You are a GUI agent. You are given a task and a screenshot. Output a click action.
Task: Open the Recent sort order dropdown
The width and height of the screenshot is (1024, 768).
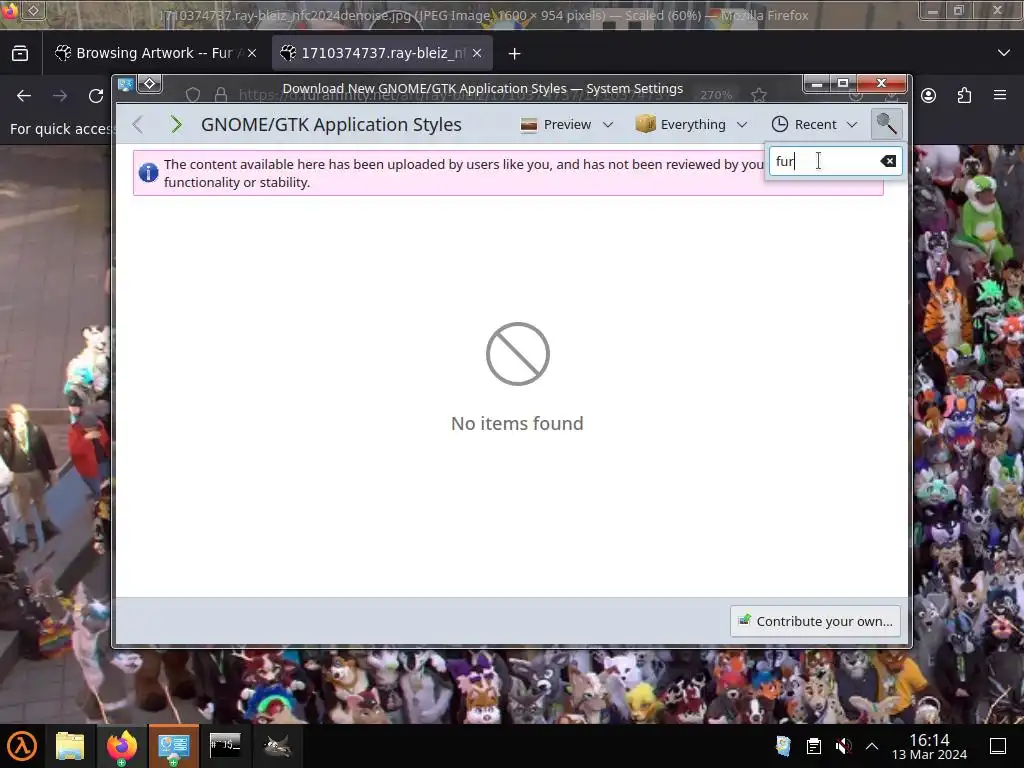pos(814,124)
